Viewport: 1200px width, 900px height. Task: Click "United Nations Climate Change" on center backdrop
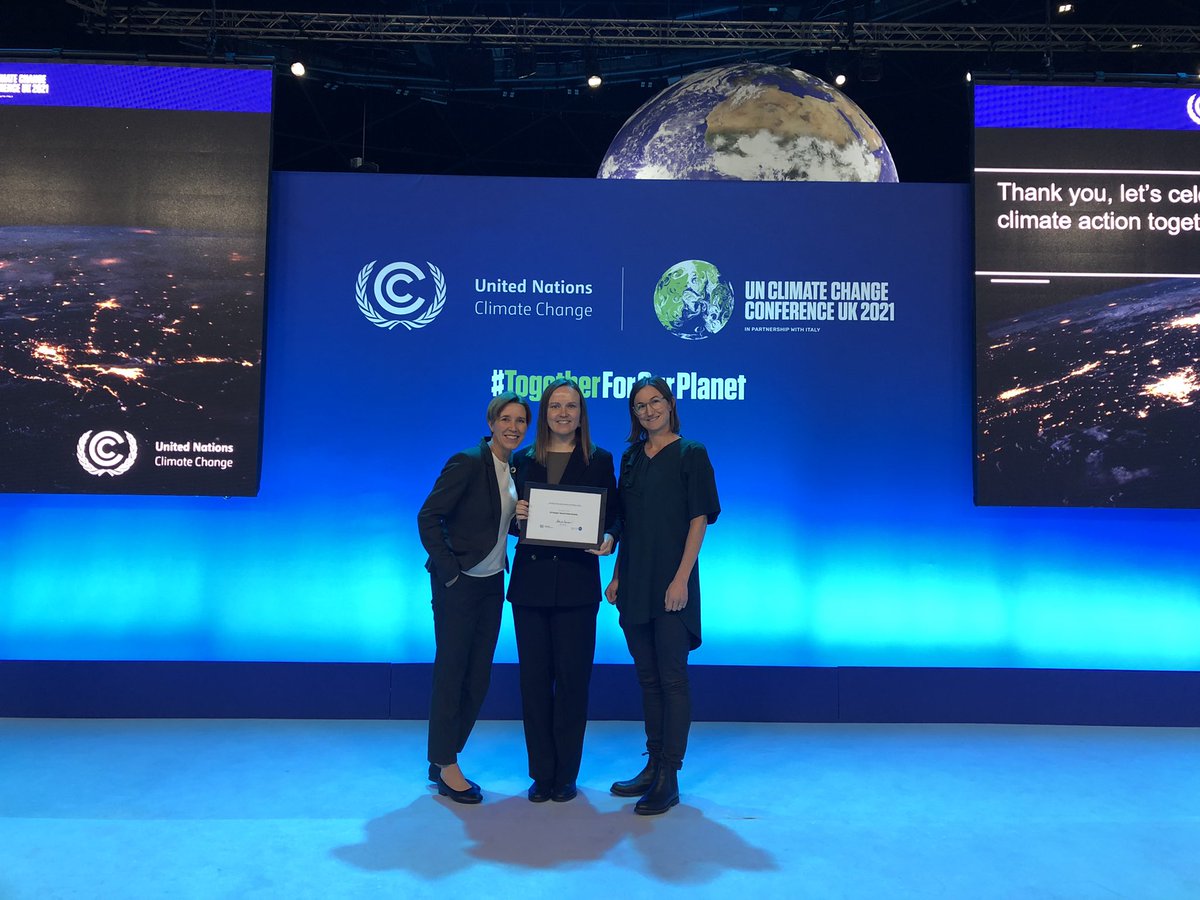click(533, 298)
